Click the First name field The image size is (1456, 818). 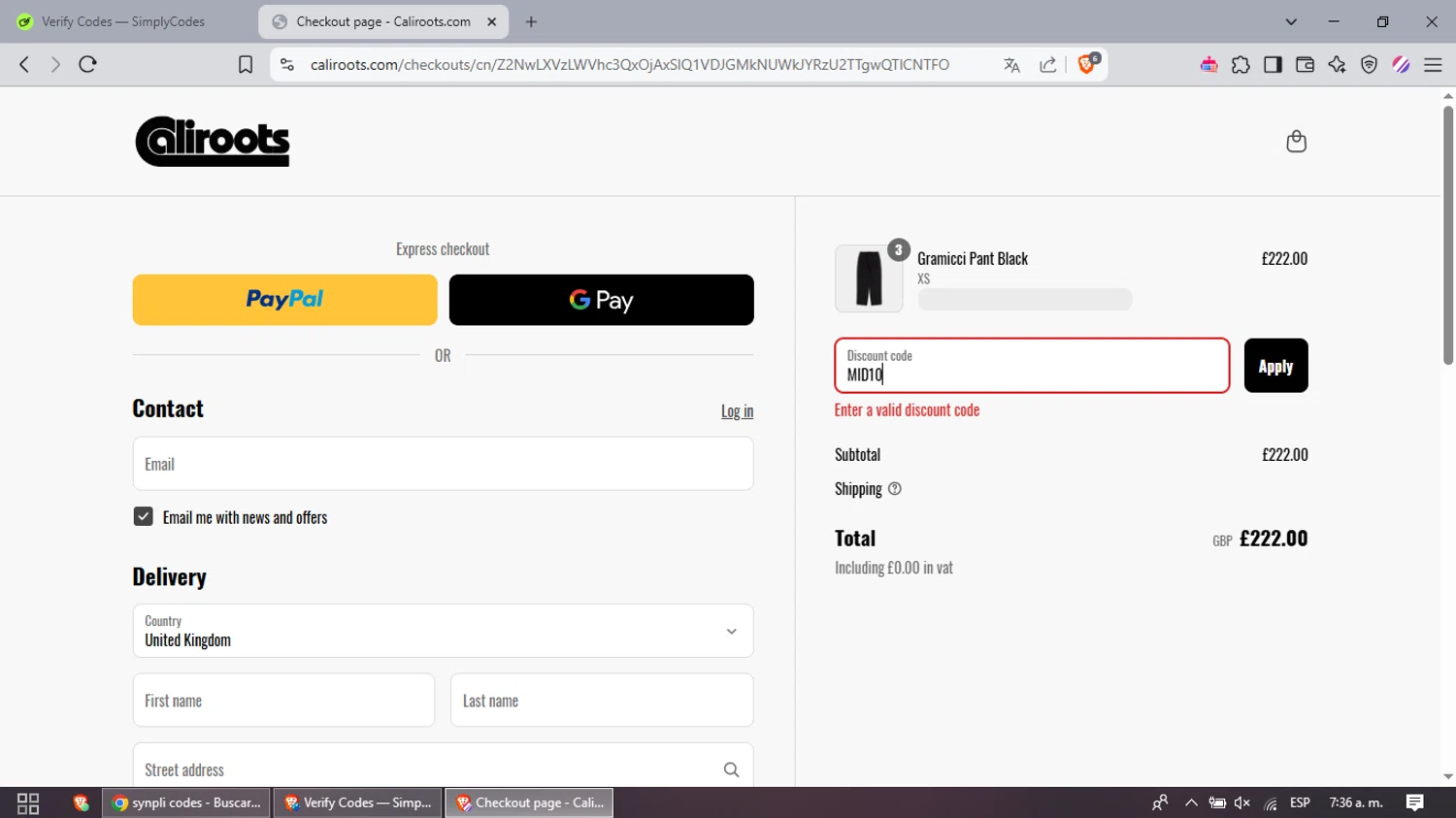[x=283, y=701]
